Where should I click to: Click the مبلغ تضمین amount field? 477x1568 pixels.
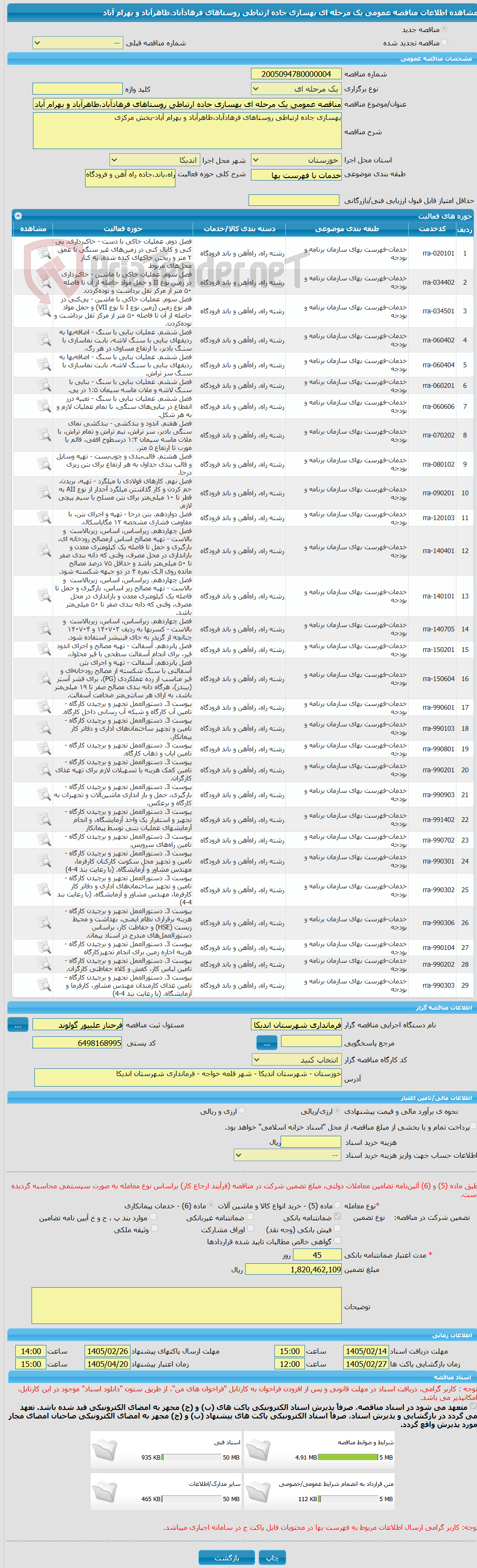tap(293, 1269)
